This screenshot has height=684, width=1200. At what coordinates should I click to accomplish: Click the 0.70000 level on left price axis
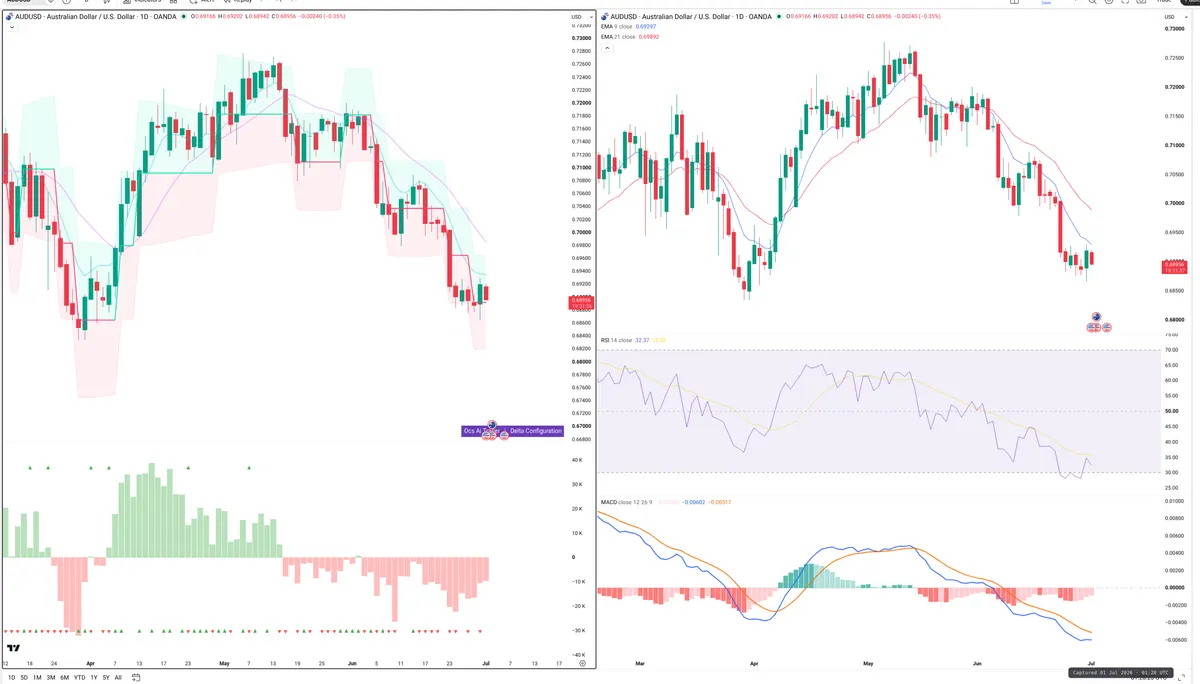580,232
